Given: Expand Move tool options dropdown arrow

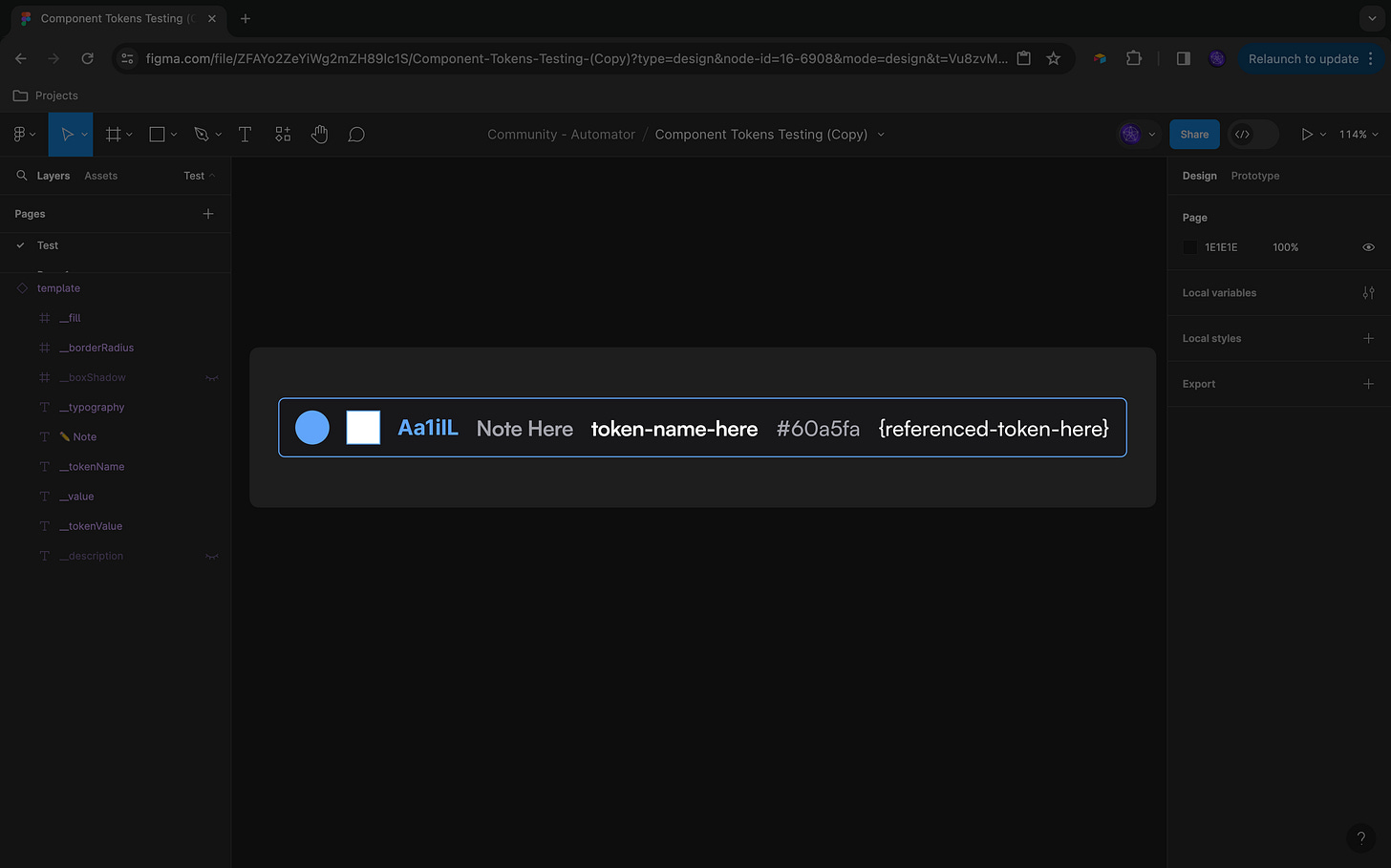Looking at the screenshot, I should 85,135.
